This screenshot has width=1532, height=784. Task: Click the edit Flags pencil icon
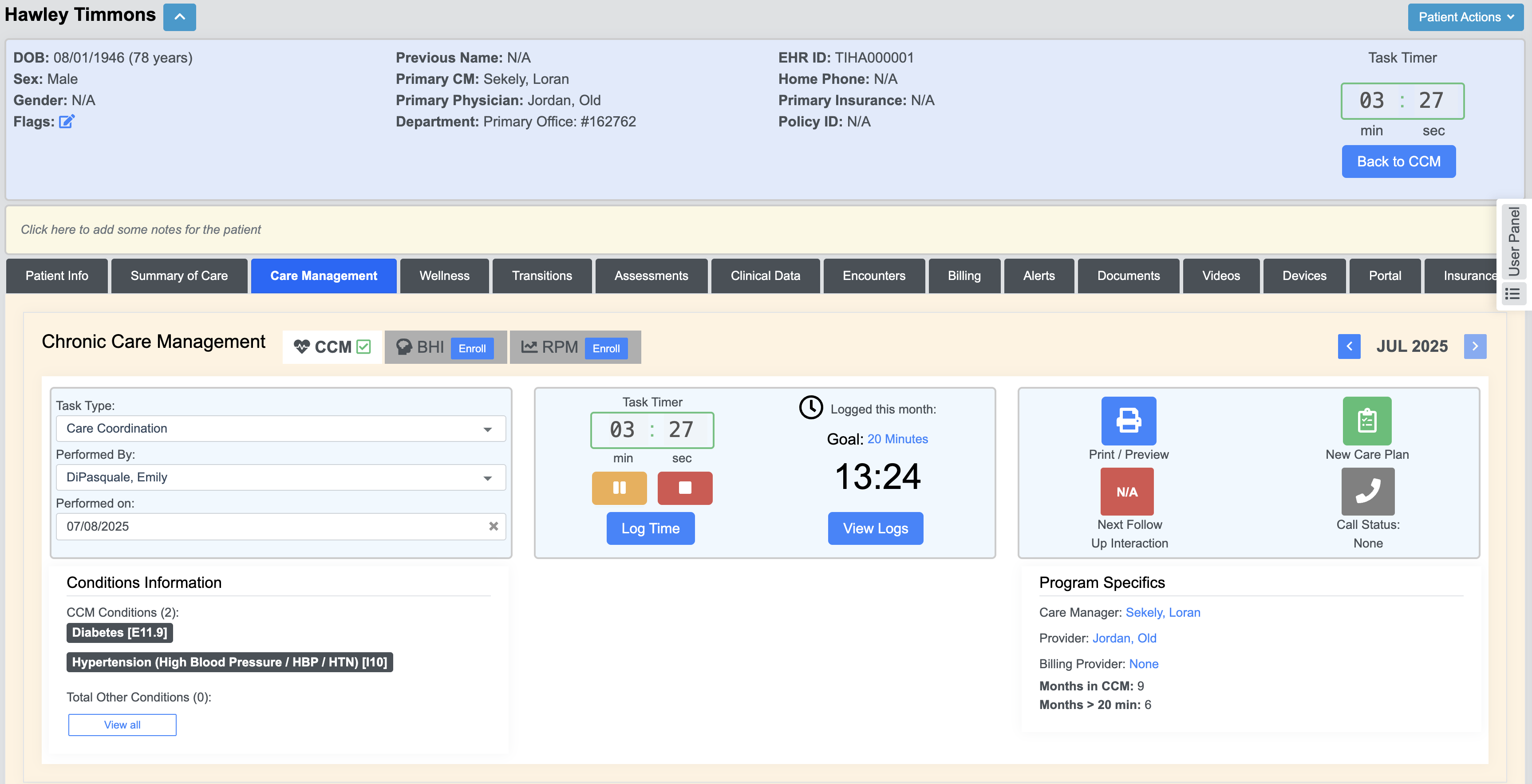click(x=67, y=121)
